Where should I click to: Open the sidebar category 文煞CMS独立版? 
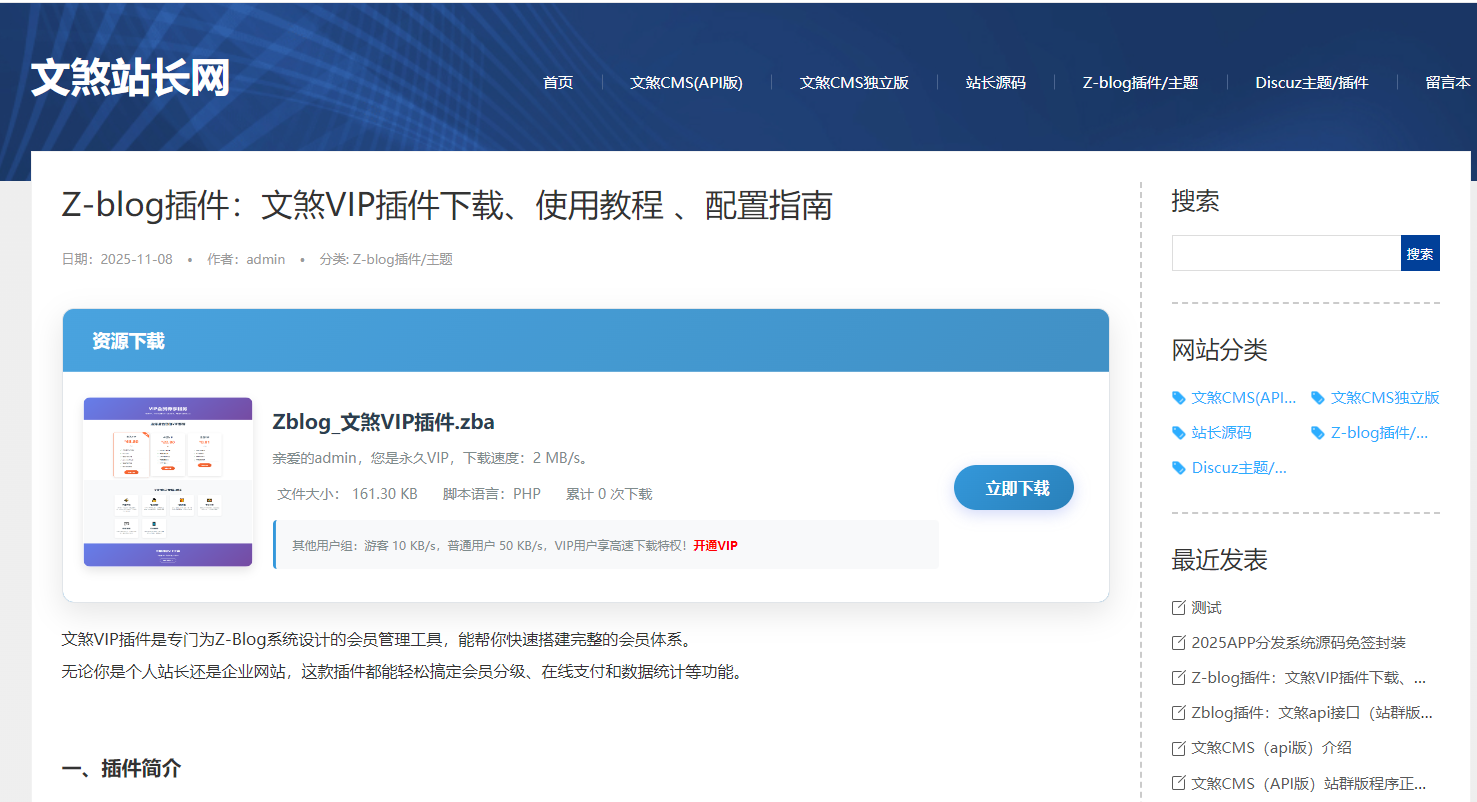click(1385, 398)
